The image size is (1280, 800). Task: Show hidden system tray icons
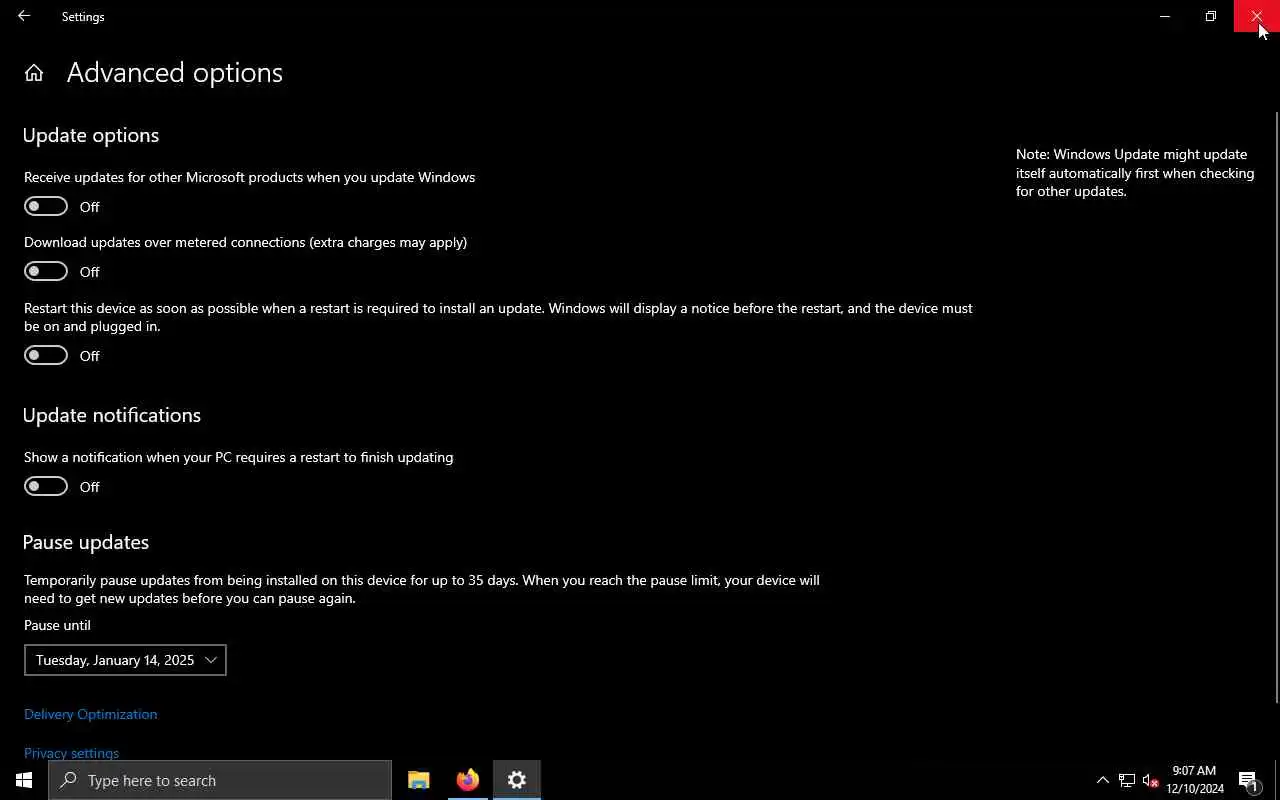1103,780
